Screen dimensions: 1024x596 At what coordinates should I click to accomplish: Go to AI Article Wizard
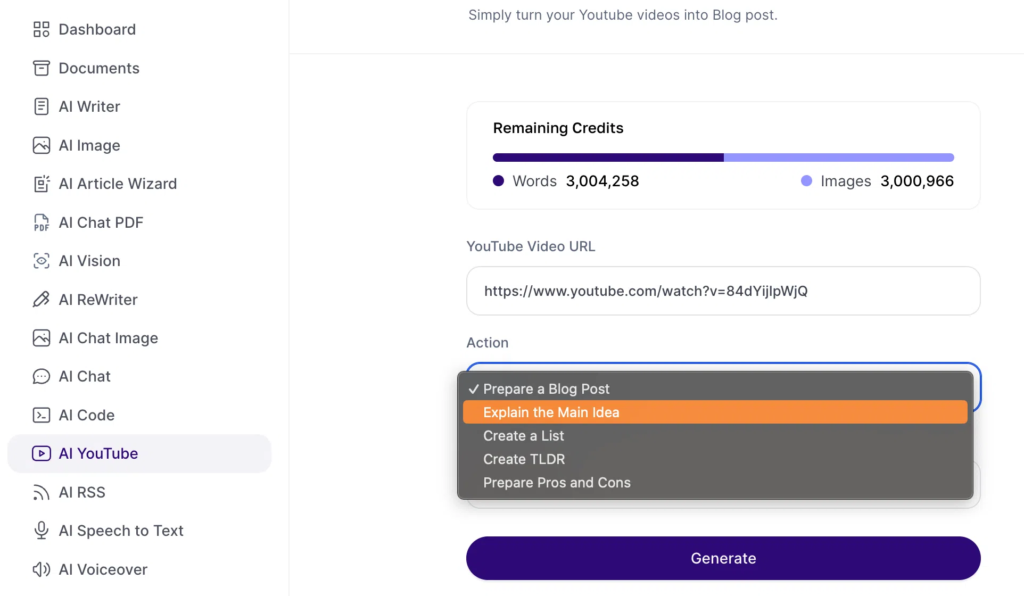117,184
